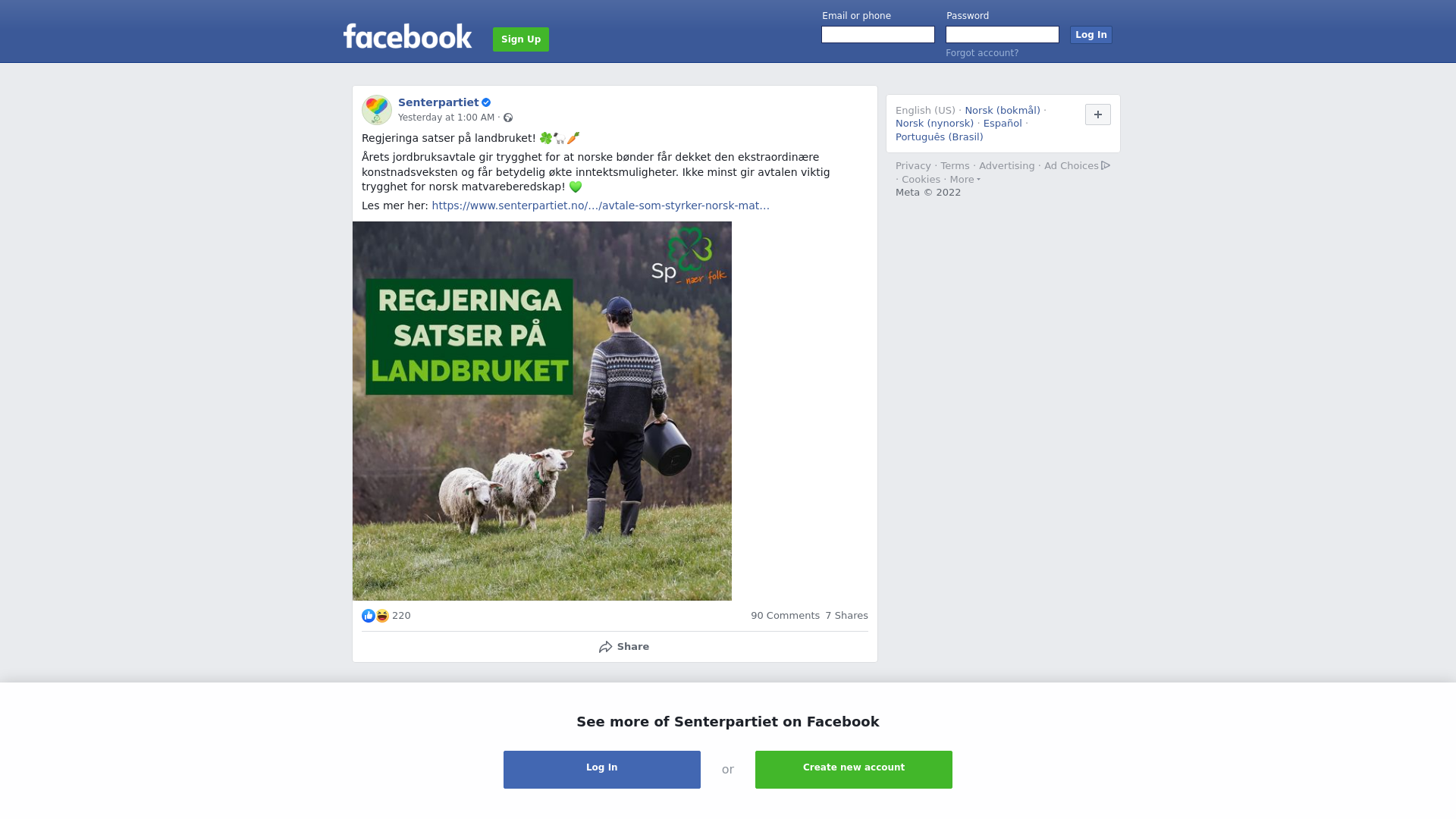1456x819 pixels.
Task: Focus the Email or phone field
Action: point(878,35)
